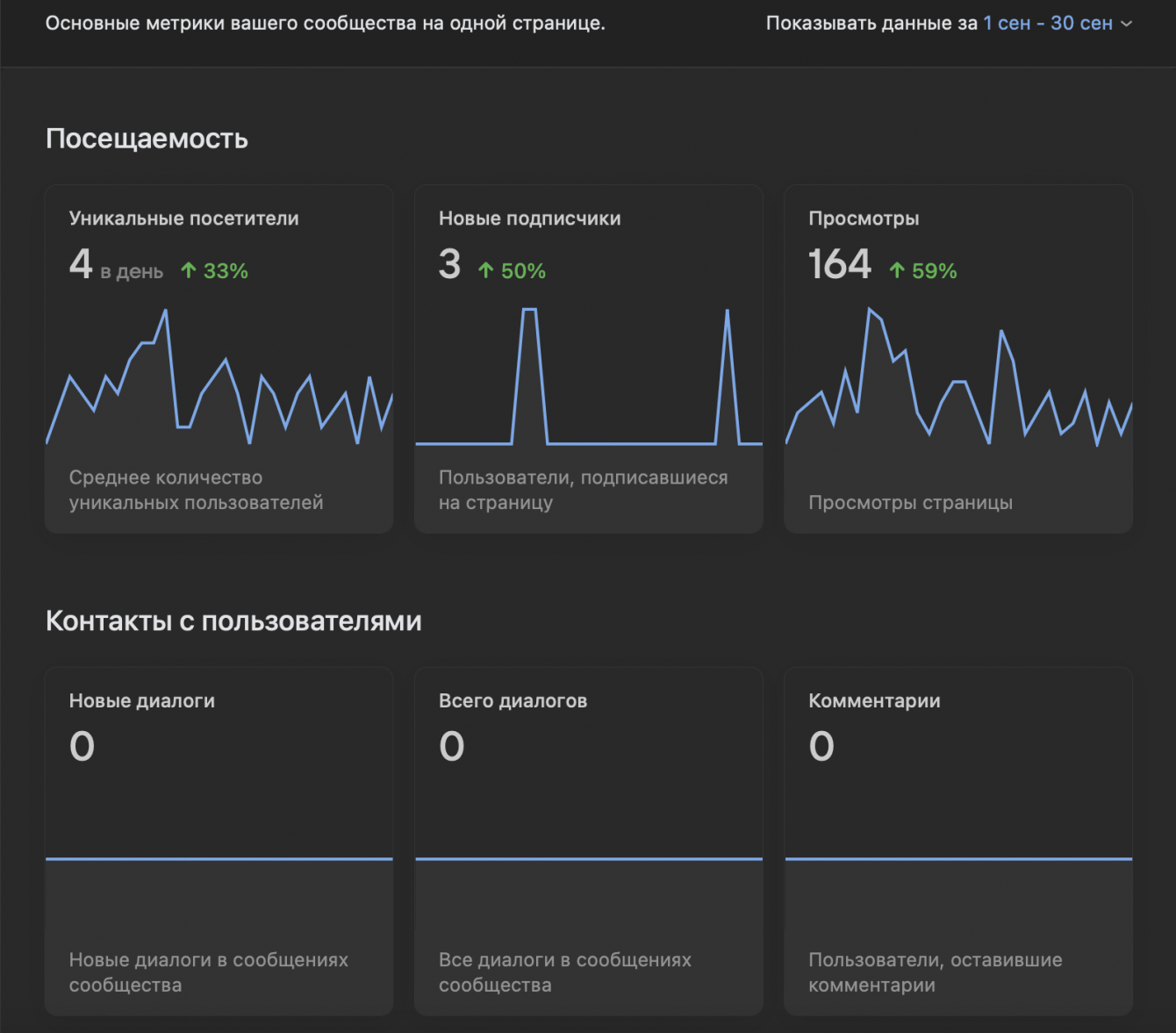This screenshot has height=1033, width=1176.
Task: Click the flat line in Новые диалоги card
Action: 219,858
